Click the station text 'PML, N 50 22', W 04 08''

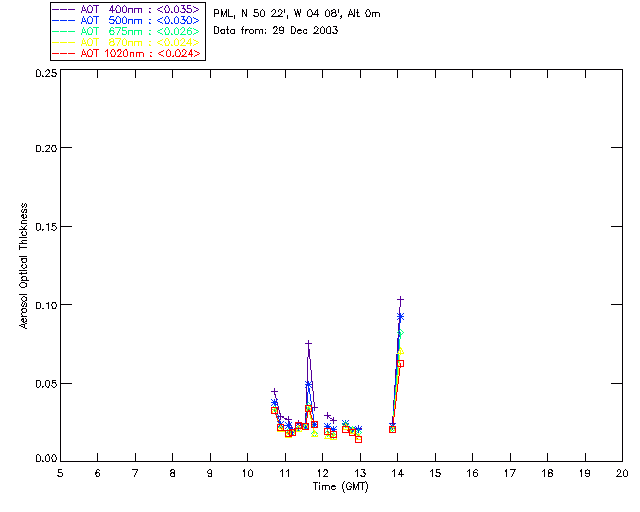(x=278, y=13)
